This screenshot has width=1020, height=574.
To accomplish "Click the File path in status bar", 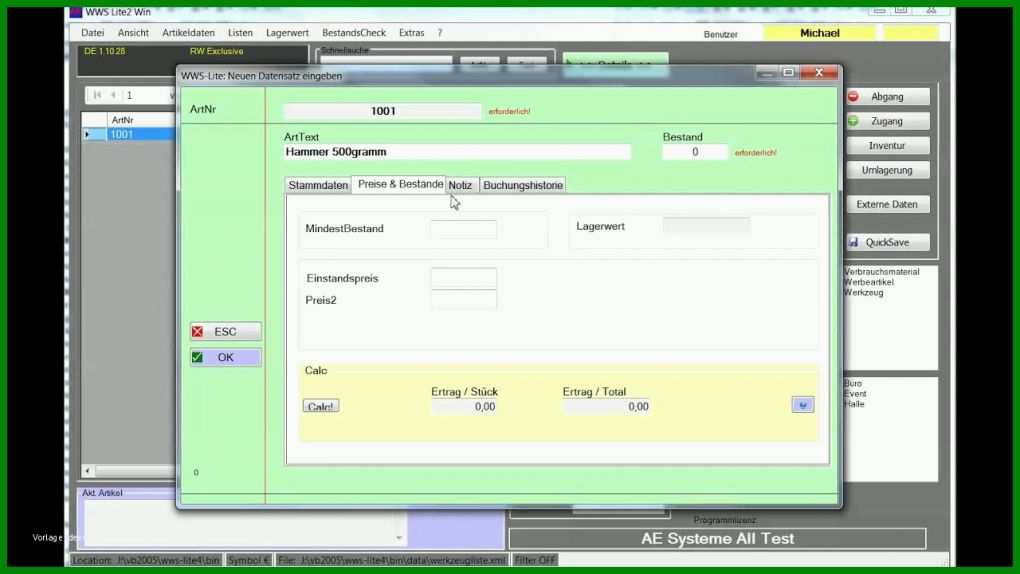I will click(392, 560).
